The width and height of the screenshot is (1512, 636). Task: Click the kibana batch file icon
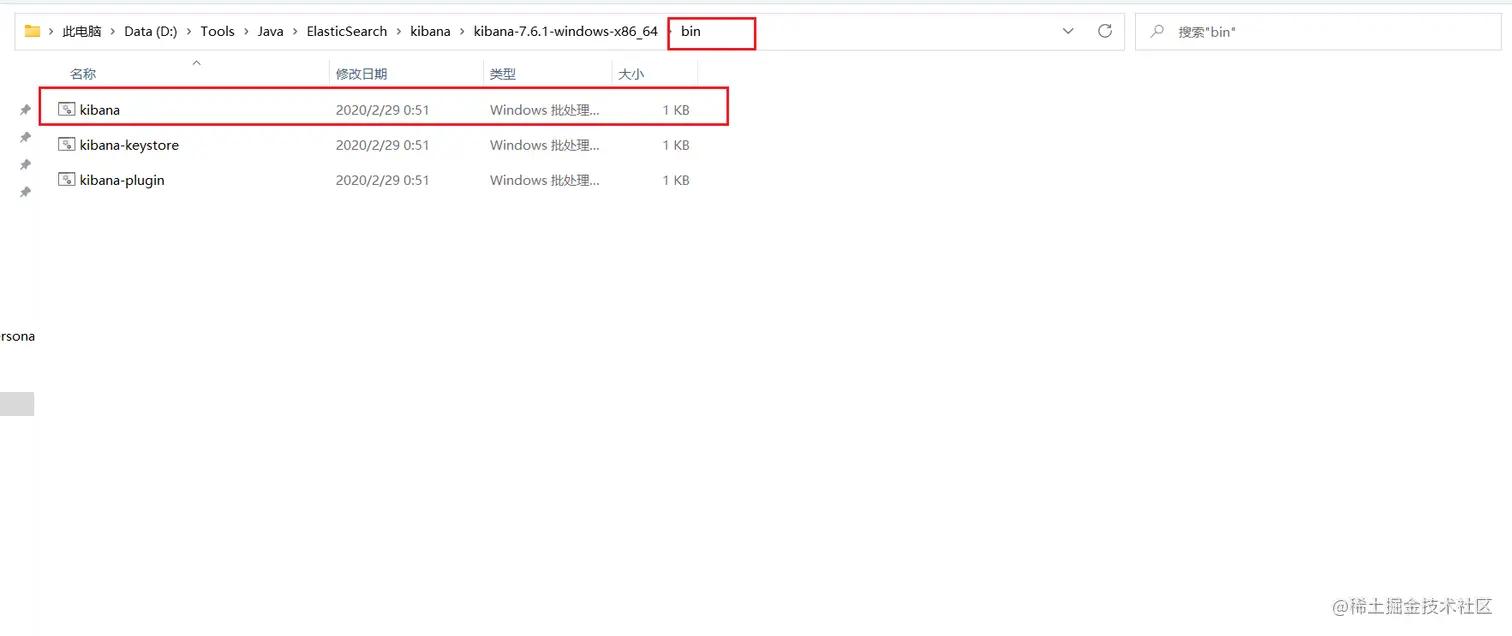(x=67, y=109)
